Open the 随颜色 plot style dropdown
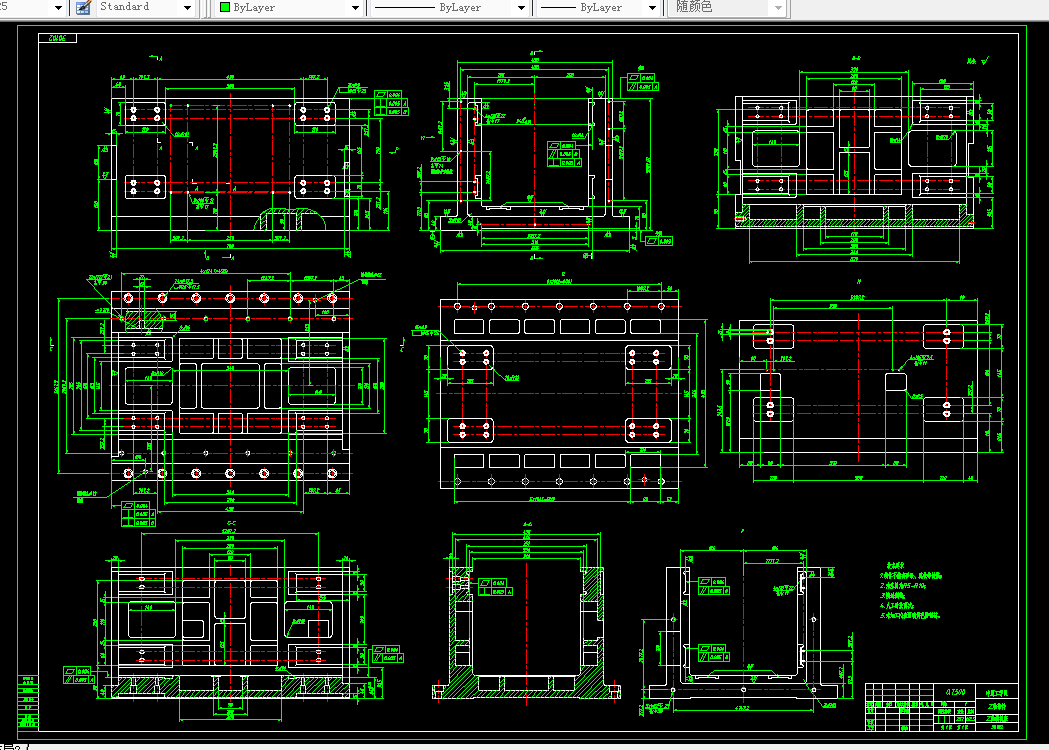Screen dimensions: 1049x750 [778, 7]
